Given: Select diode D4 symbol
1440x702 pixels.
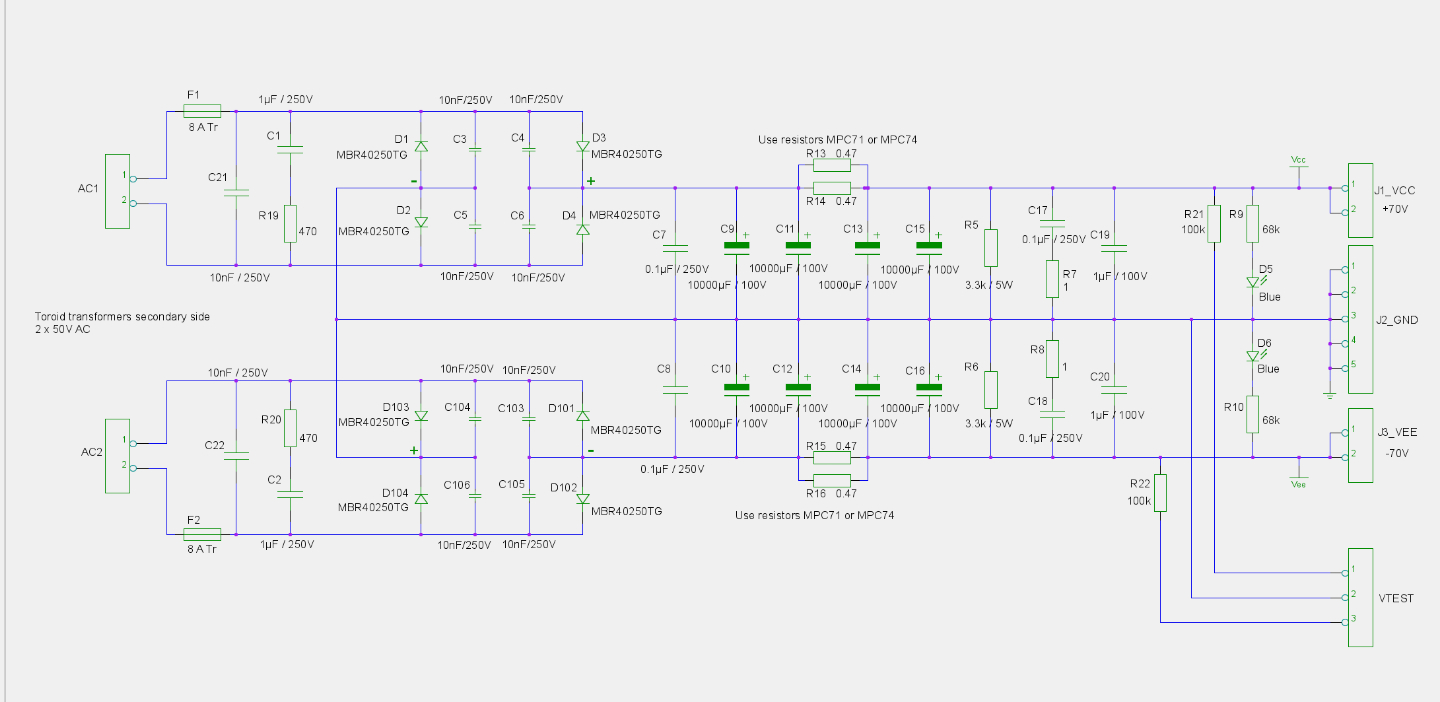Looking at the screenshot, I should click(x=582, y=229).
